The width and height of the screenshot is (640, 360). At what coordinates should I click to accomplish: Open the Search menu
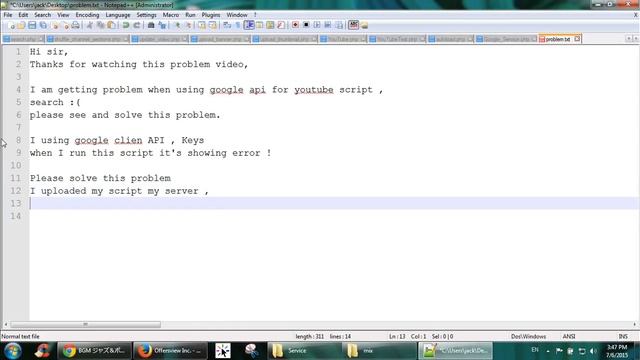tap(42, 15)
